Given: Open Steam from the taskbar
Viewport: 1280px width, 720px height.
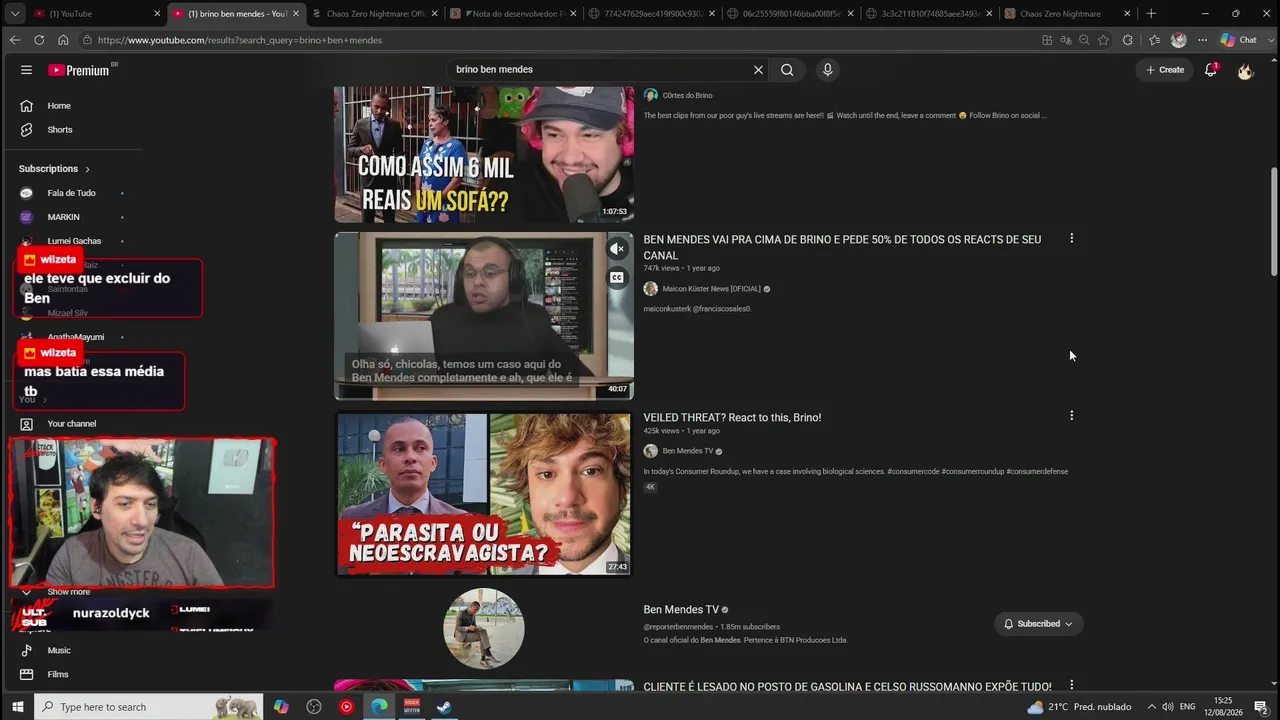Looking at the screenshot, I should point(444,707).
